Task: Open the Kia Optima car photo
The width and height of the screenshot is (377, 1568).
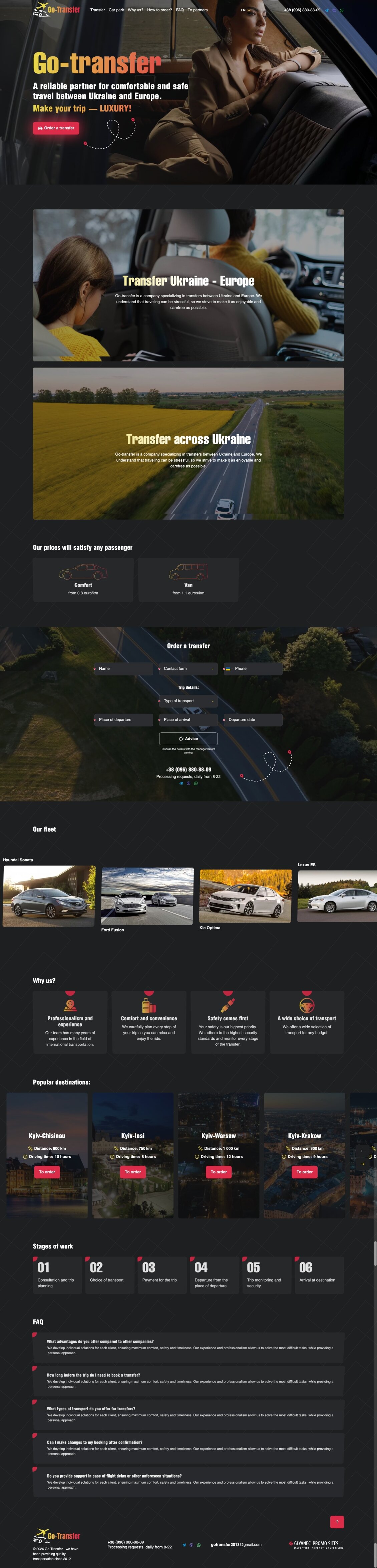Action: coord(246,896)
